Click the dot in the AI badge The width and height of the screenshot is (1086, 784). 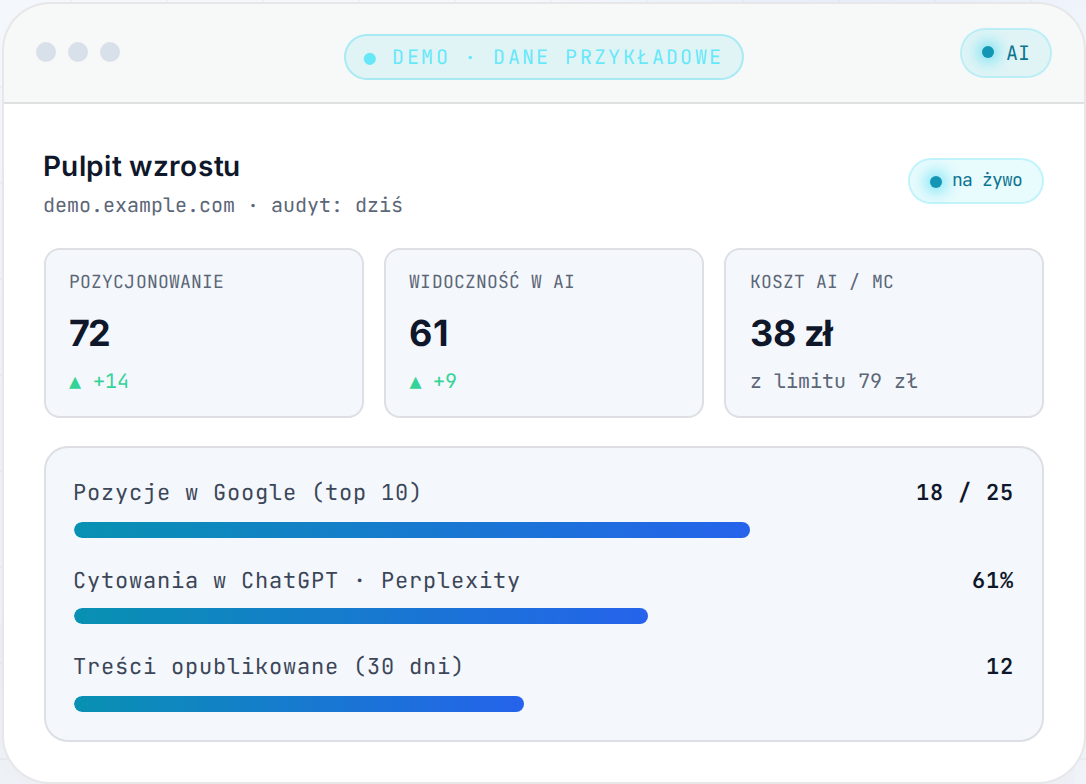(988, 52)
